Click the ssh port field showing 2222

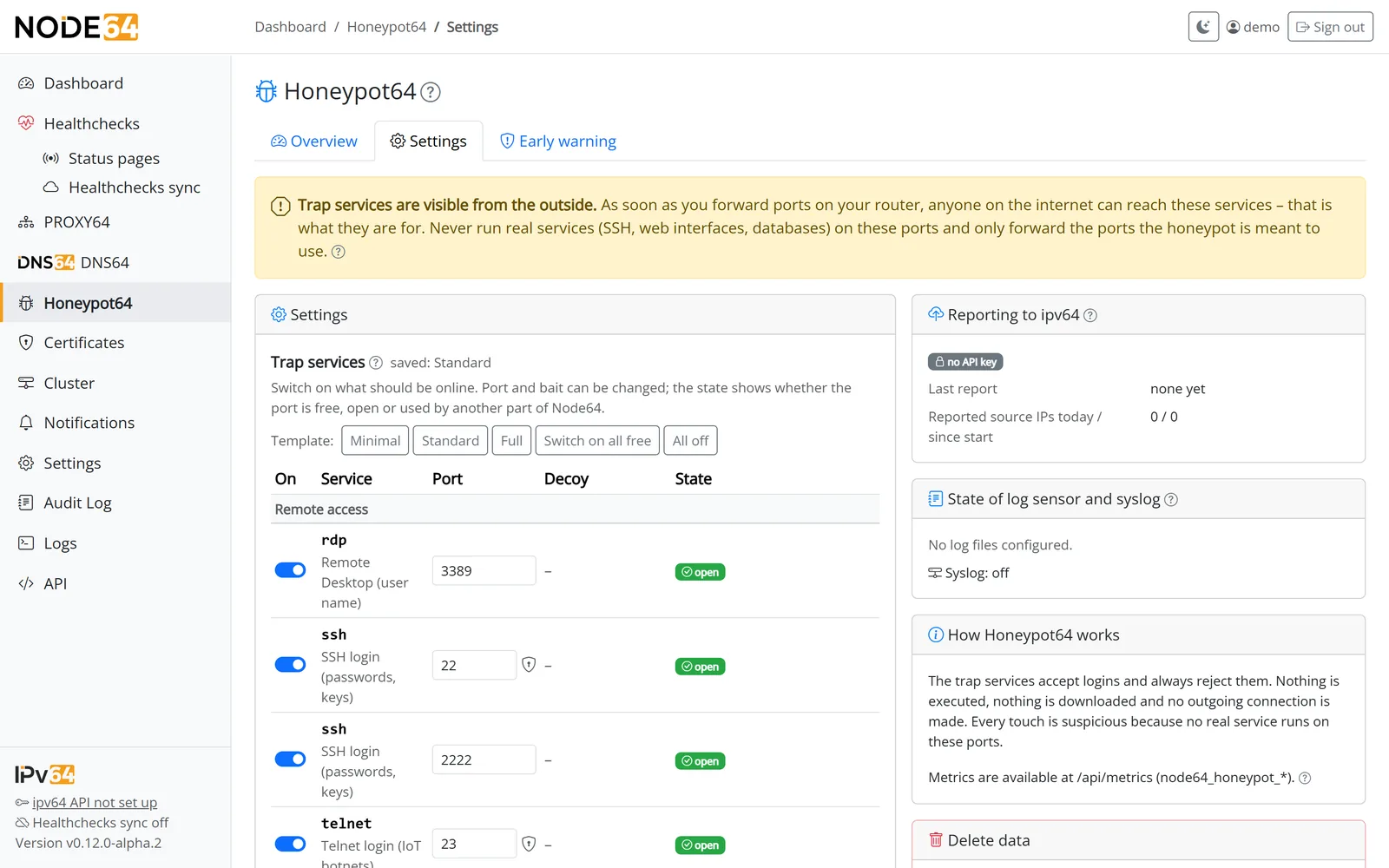484,759
